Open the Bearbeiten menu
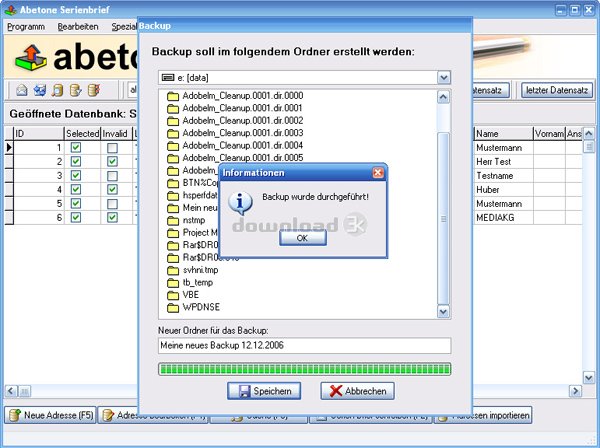Screen dimensions: 600x448 (x=78, y=27)
